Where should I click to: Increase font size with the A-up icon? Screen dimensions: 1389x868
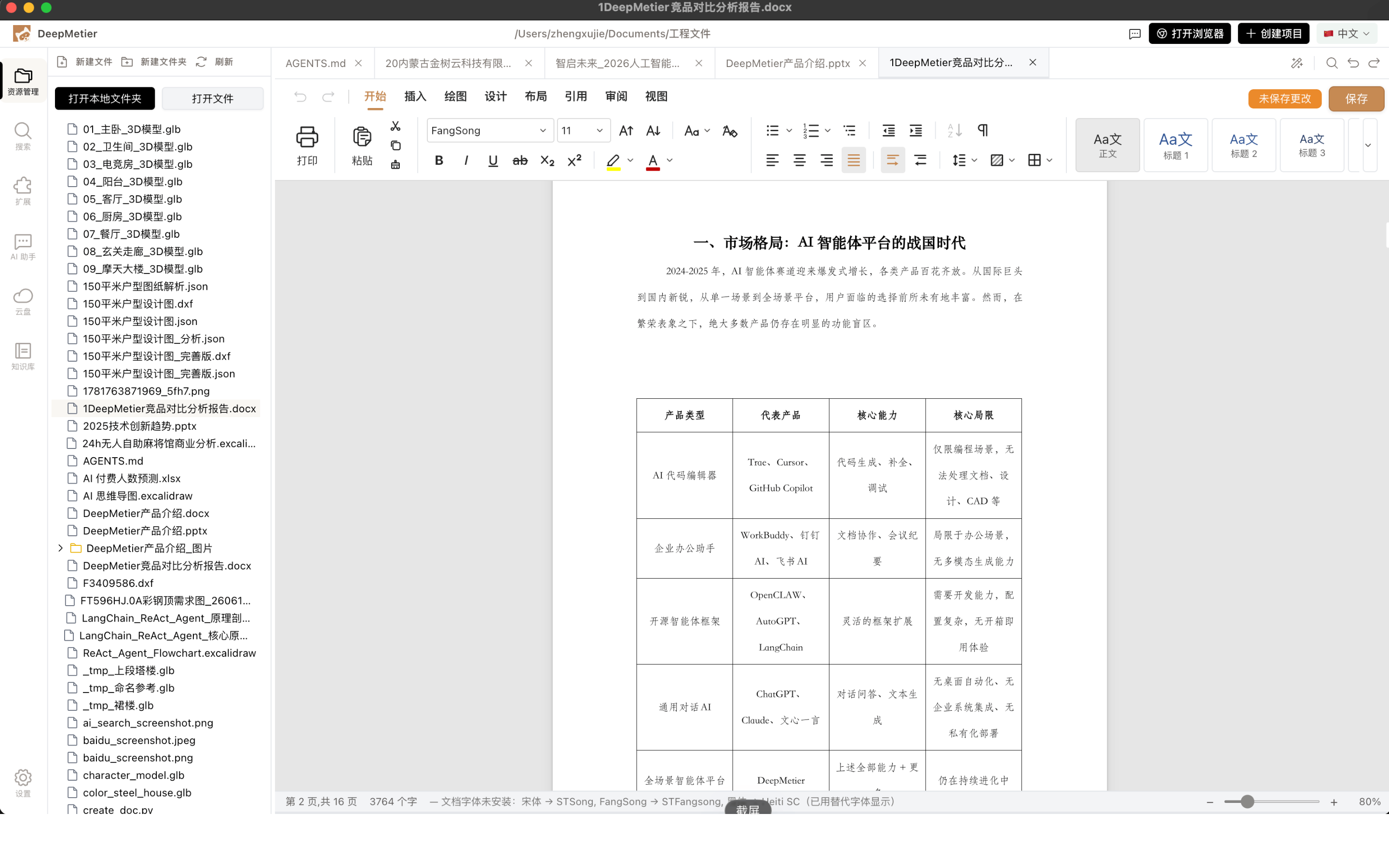click(x=626, y=131)
